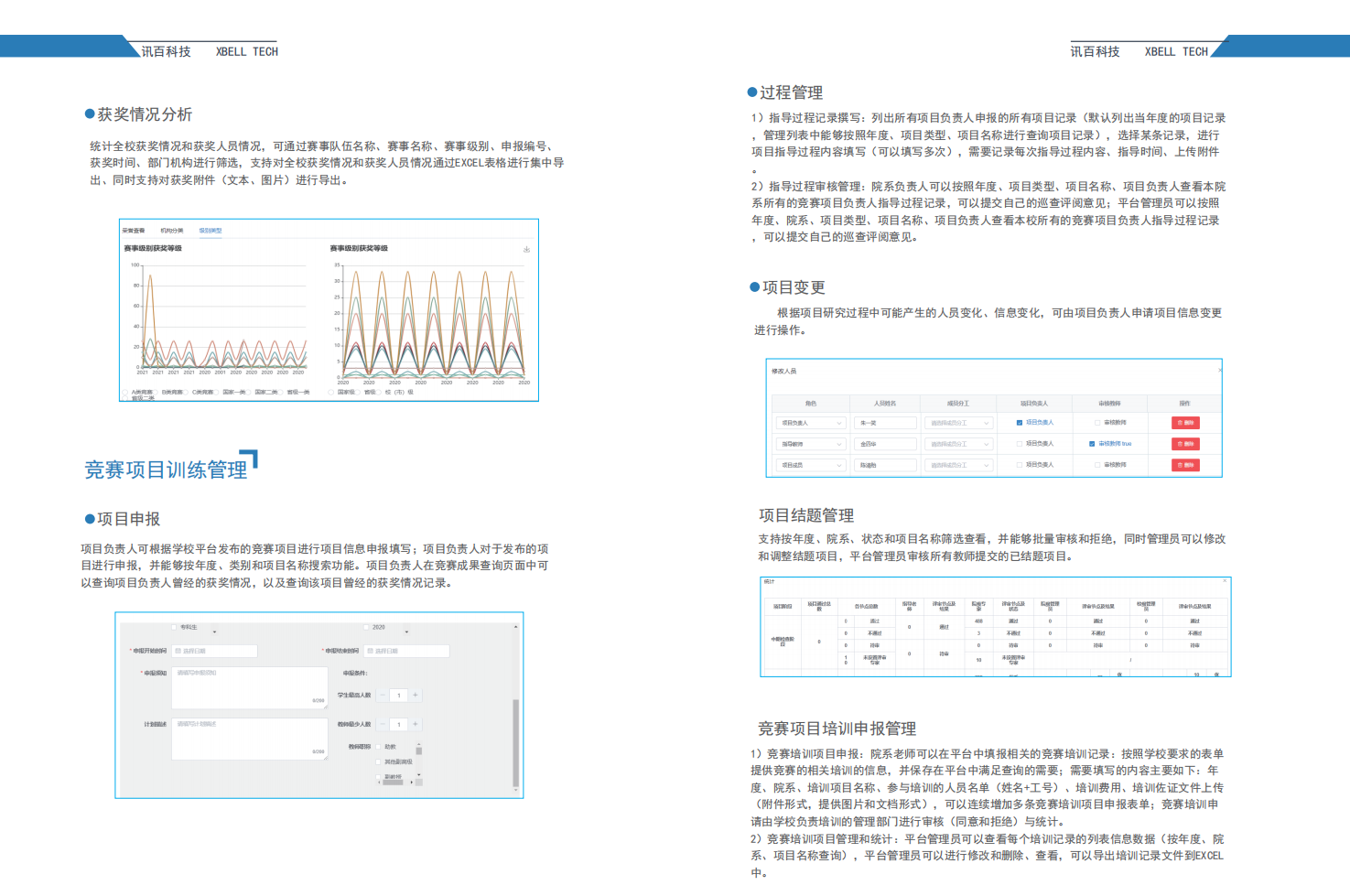
Task: Check 审核教师 checkbox in 朱一笑 row
Action: coord(1097,423)
